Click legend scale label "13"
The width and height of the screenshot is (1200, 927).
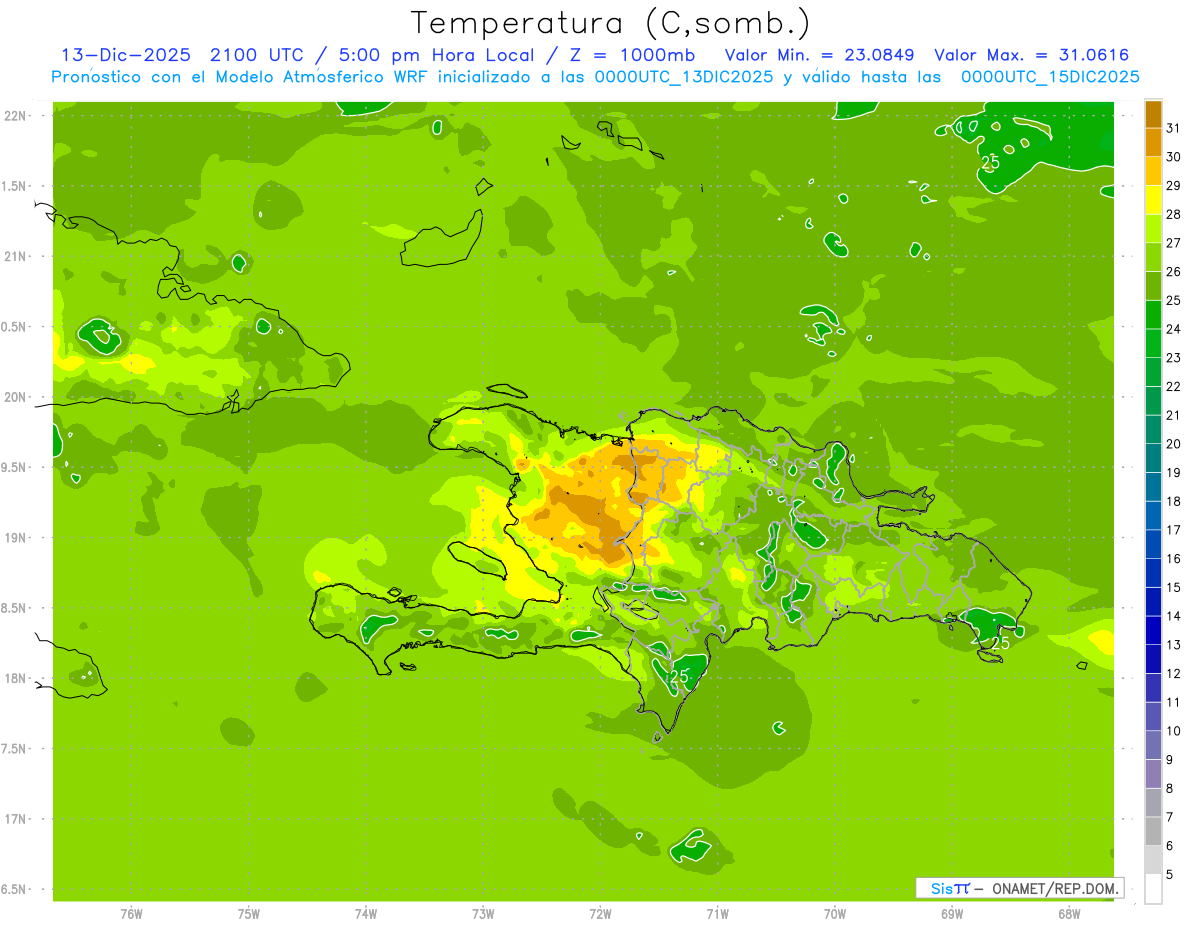click(x=1173, y=645)
